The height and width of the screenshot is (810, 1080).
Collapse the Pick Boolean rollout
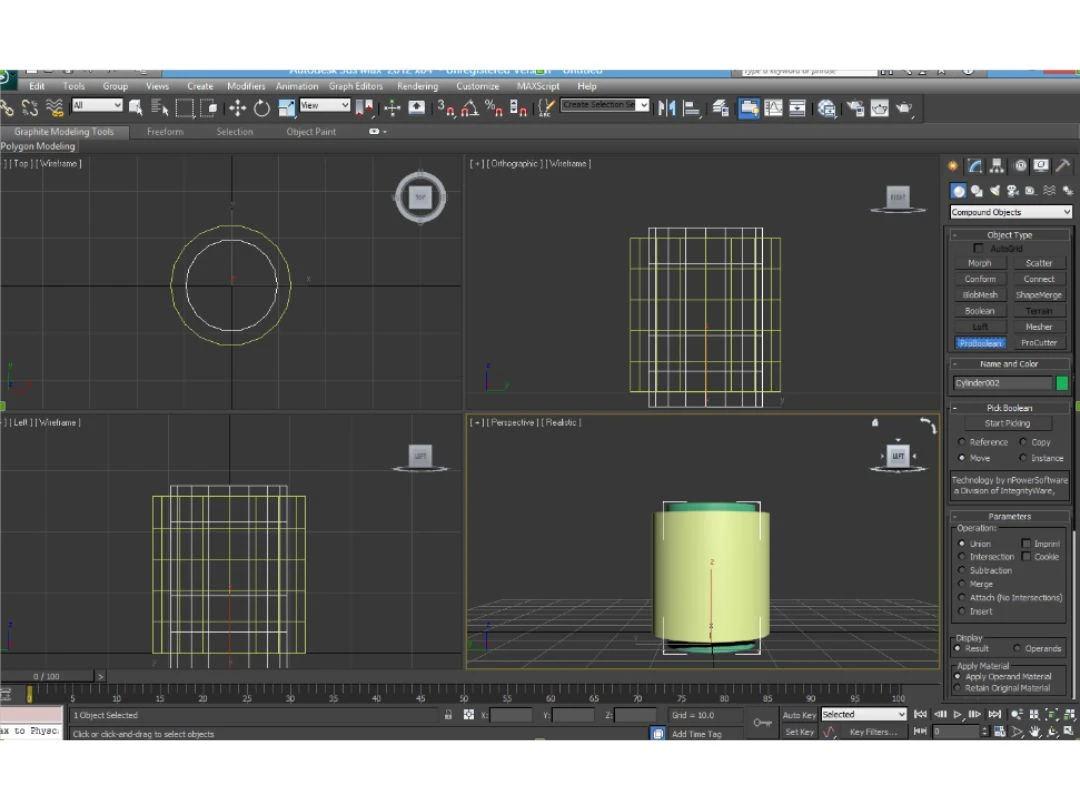point(1010,408)
